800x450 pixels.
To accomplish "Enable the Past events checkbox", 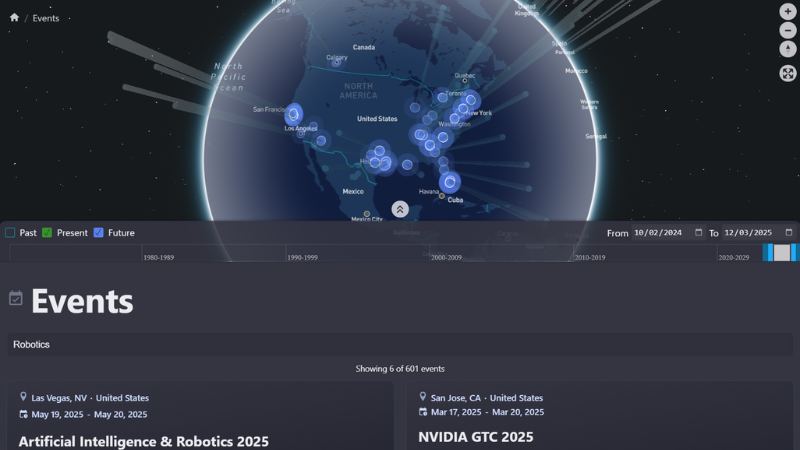I will 10,233.
